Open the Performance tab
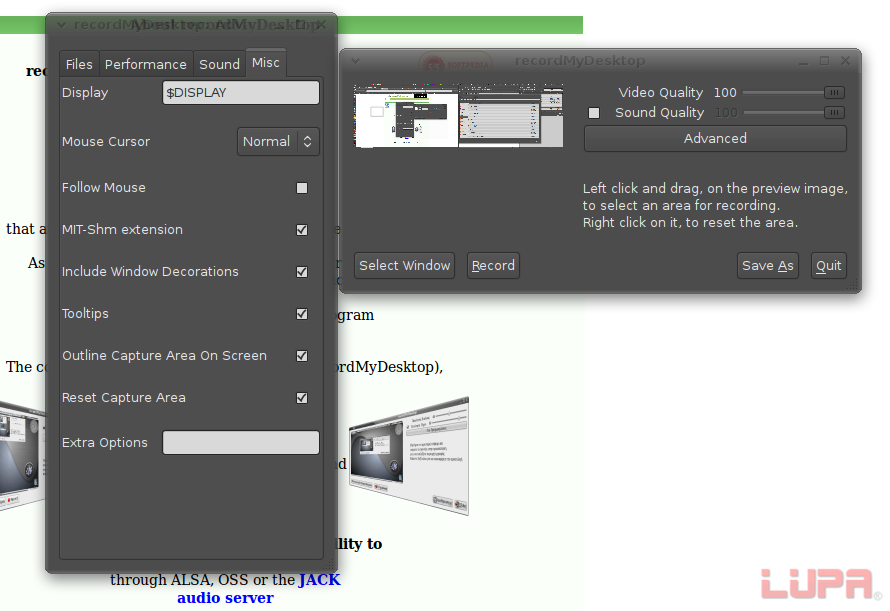This screenshot has height=611, width=890. click(x=145, y=64)
